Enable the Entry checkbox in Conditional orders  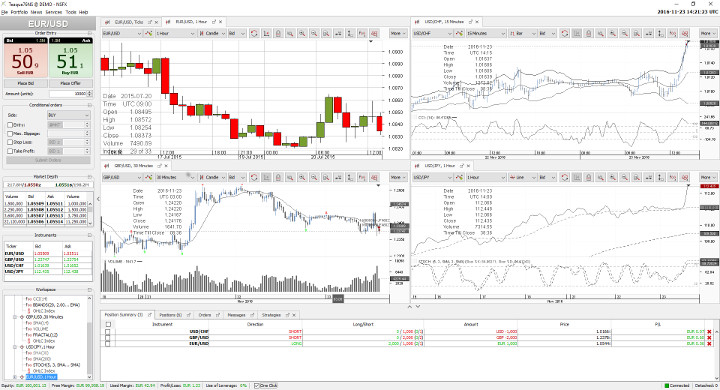10,125
